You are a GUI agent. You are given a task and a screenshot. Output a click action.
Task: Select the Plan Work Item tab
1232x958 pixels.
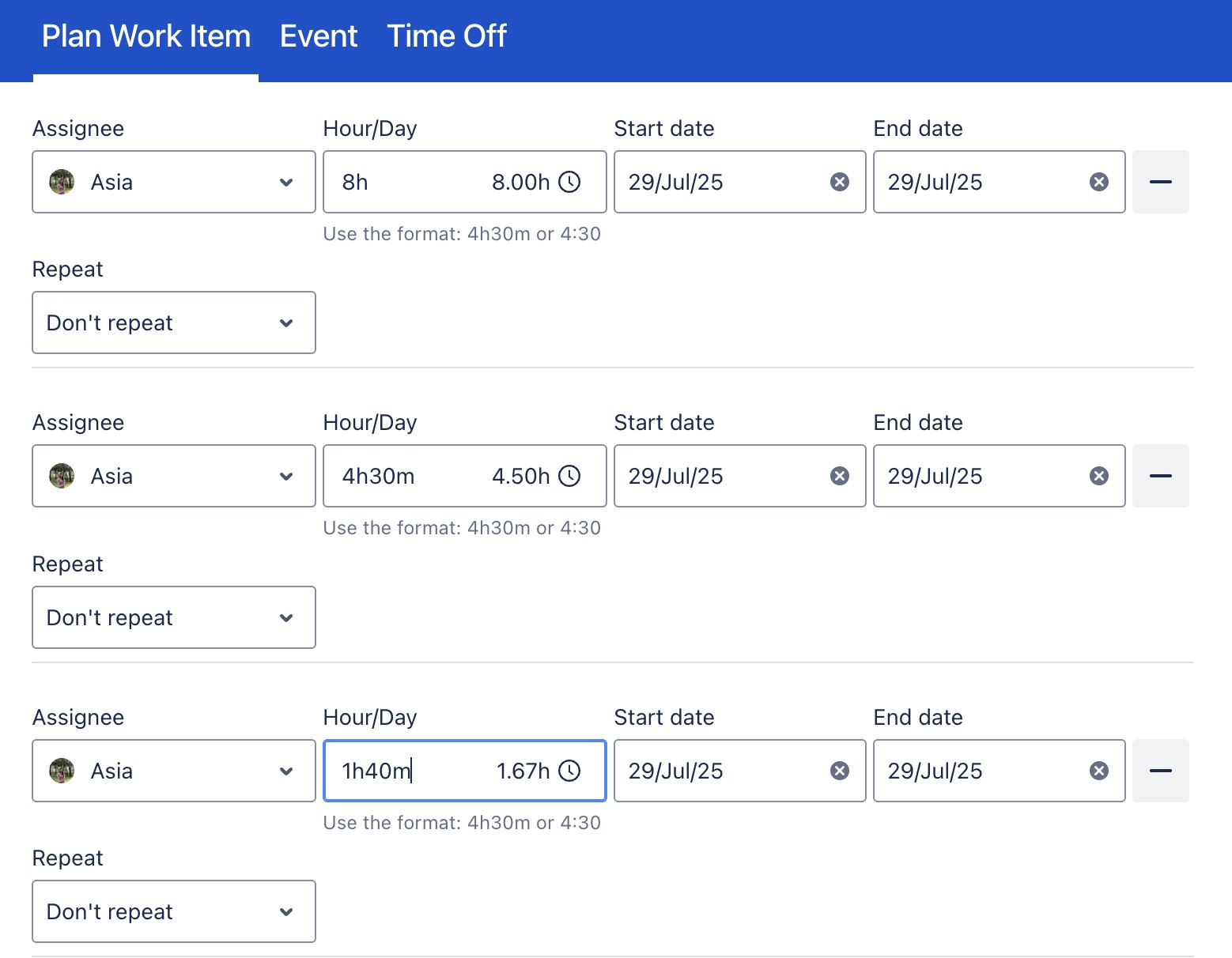click(145, 36)
